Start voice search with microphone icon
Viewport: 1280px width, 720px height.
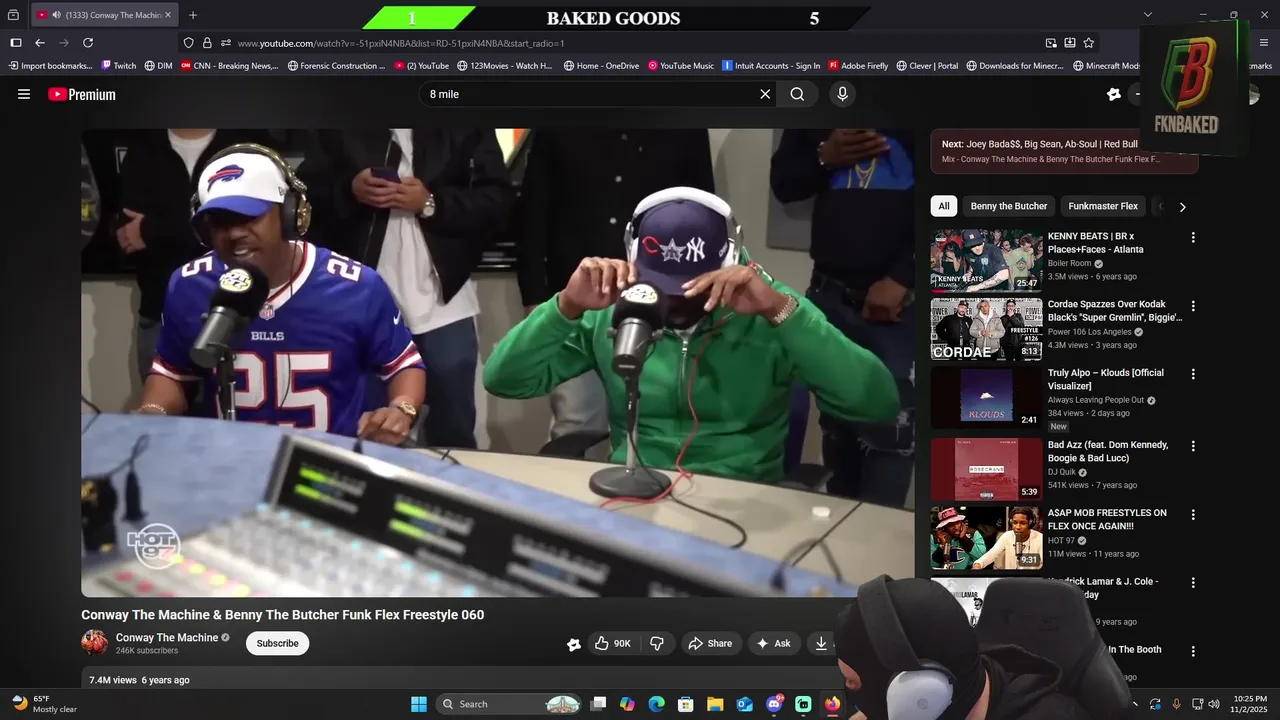point(842,94)
